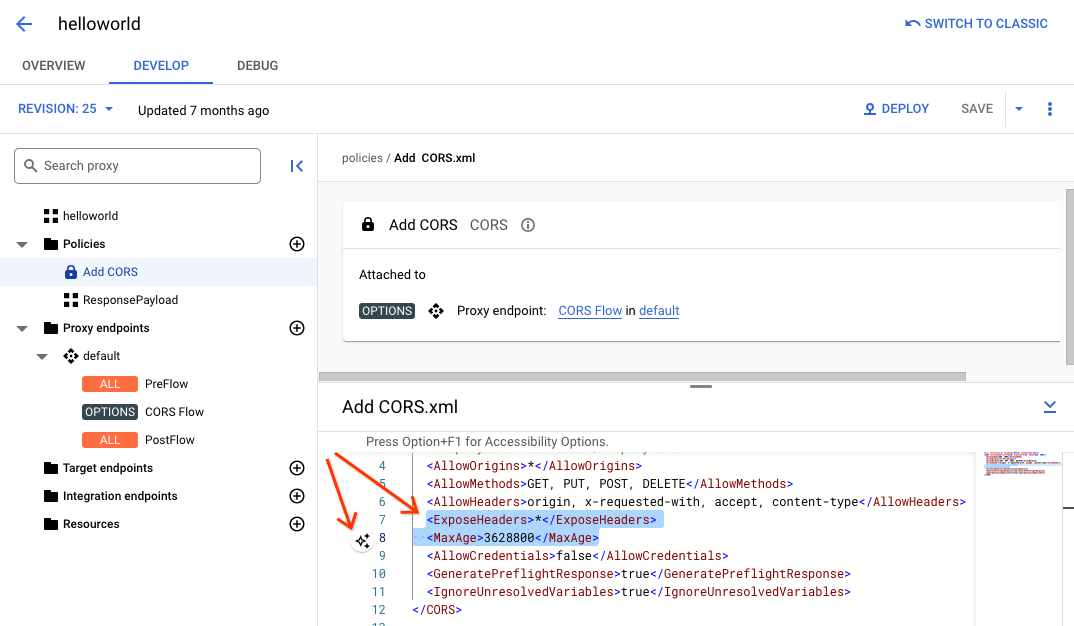Image resolution: width=1074 pixels, height=626 pixels.
Task: Click SWITCH TO CLASSIC
Action: pyautogui.click(x=976, y=23)
